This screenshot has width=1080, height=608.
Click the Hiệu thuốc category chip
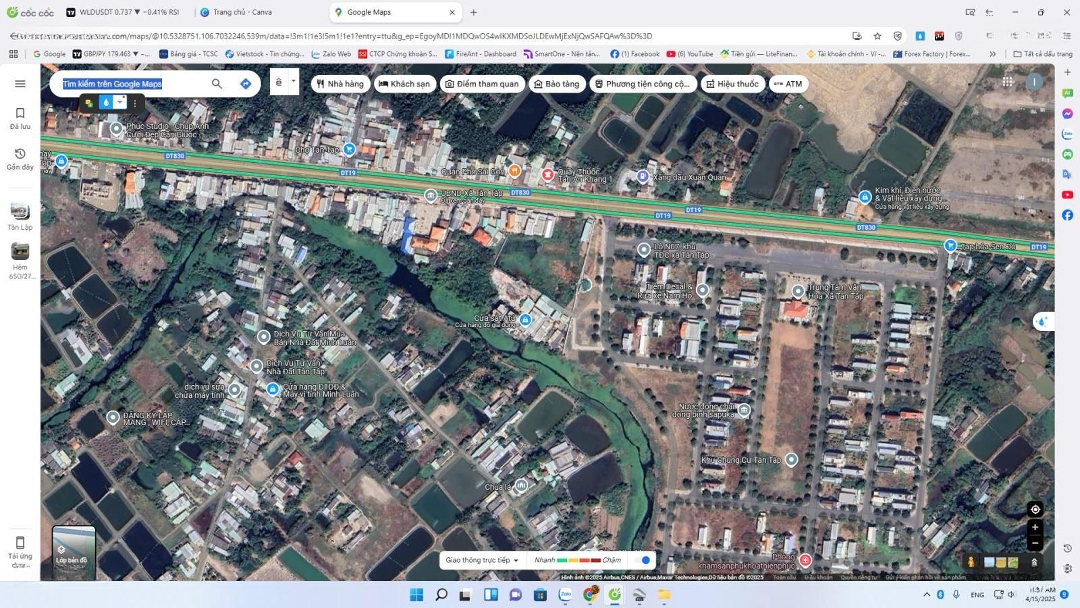[733, 84]
